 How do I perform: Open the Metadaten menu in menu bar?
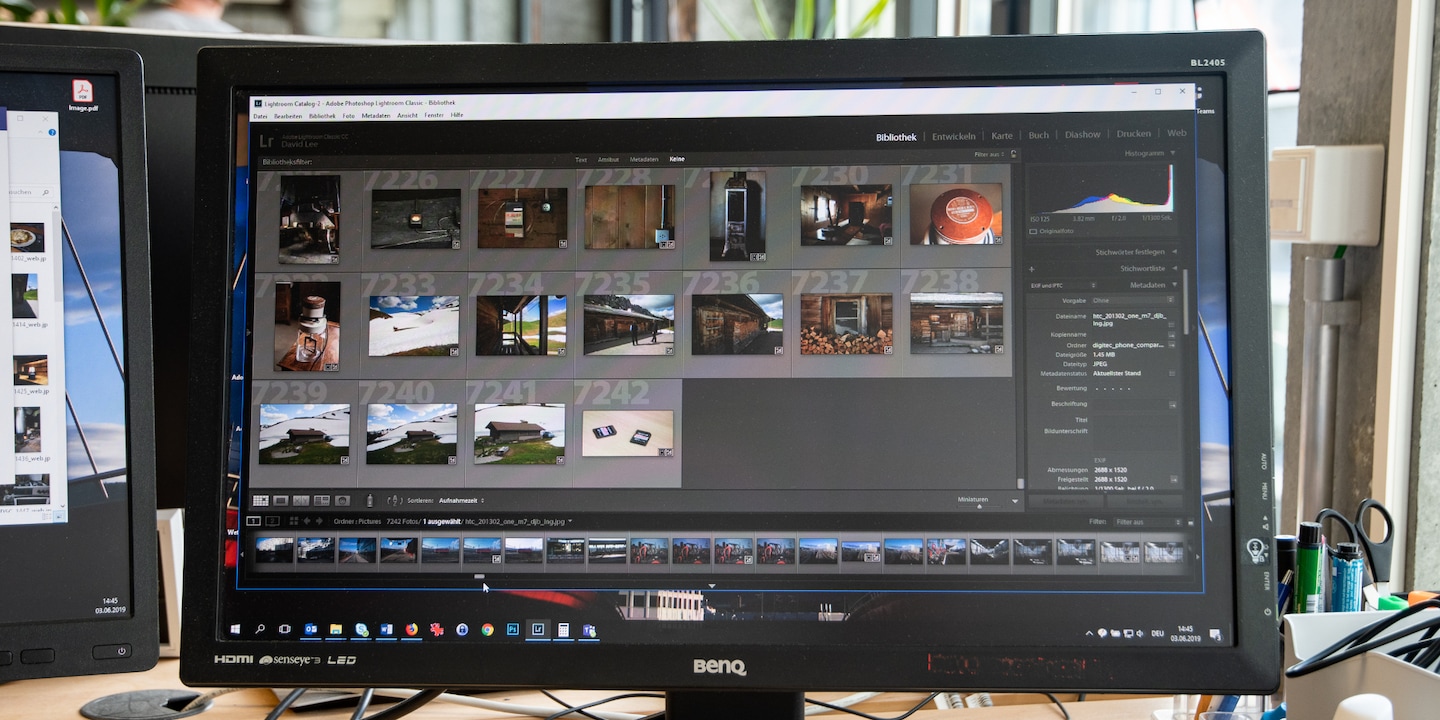point(376,116)
